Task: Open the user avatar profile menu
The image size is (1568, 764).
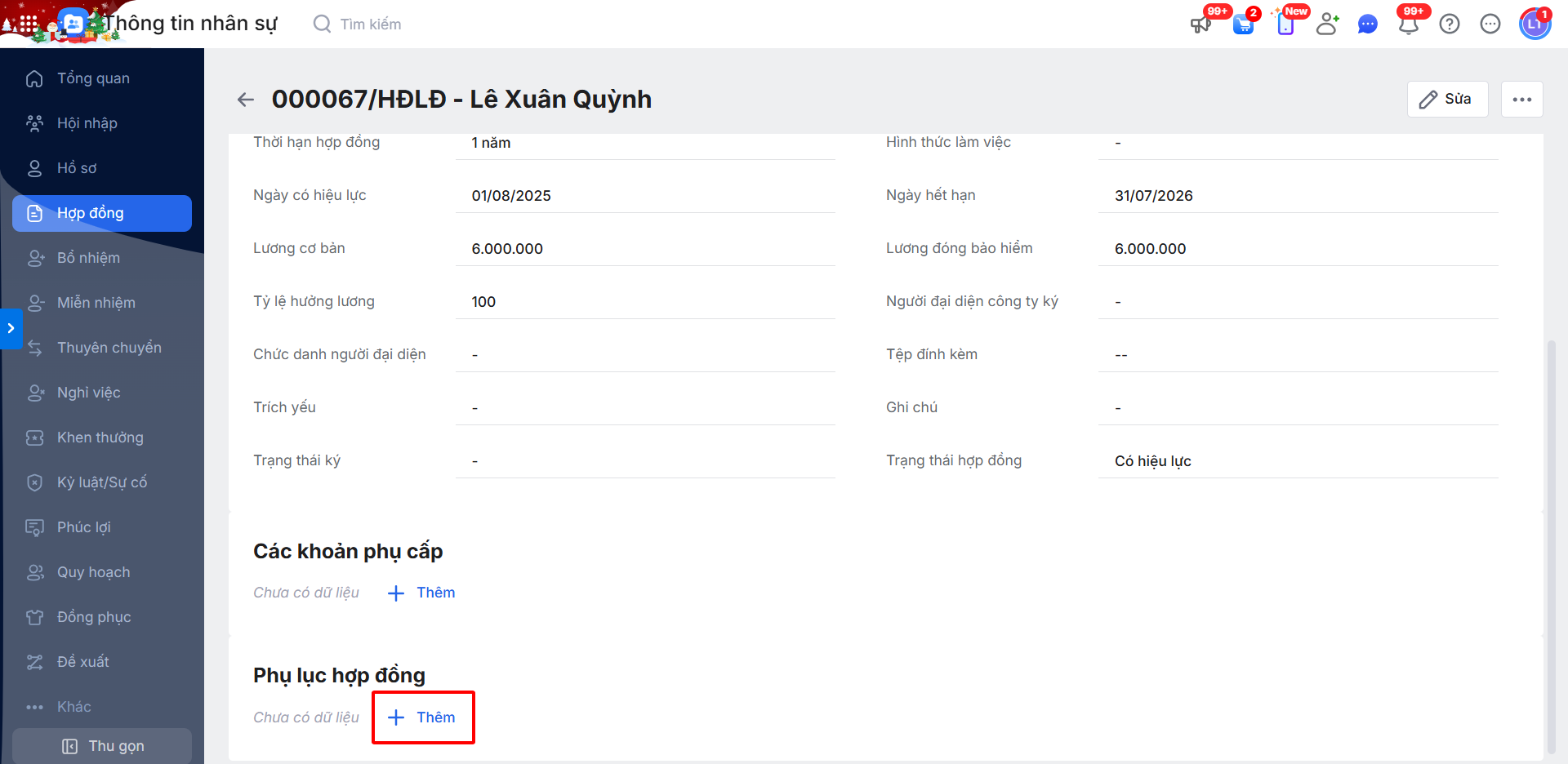Action: tap(1535, 24)
